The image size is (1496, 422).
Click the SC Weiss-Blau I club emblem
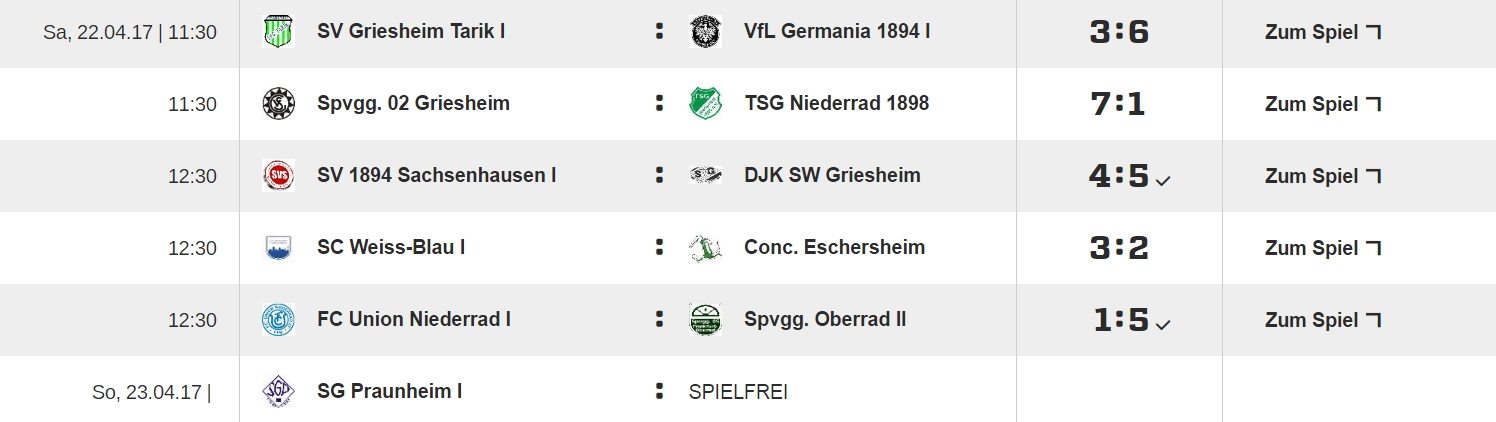point(278,248)
